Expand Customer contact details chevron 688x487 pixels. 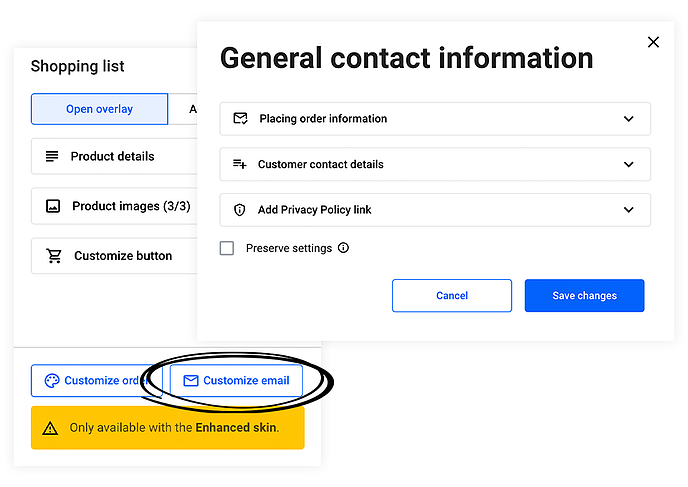(628, 164)
